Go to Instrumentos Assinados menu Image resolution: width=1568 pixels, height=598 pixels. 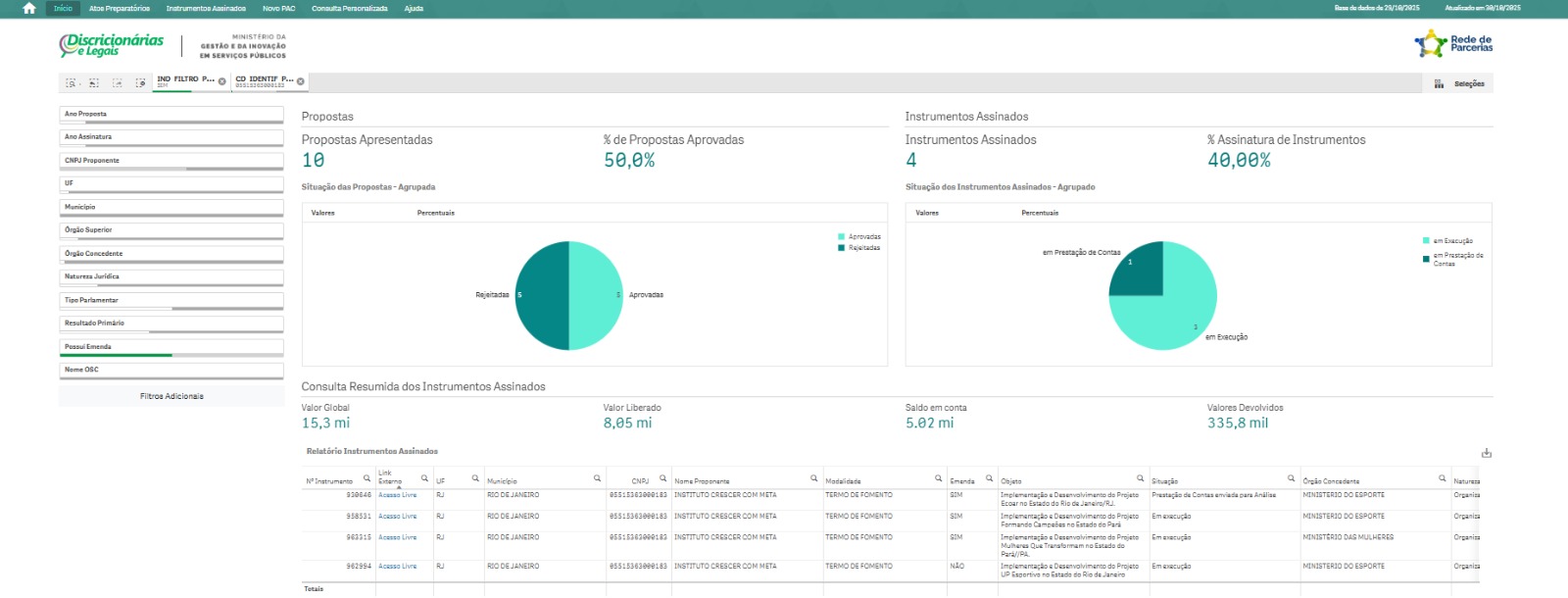coord(206,9)
